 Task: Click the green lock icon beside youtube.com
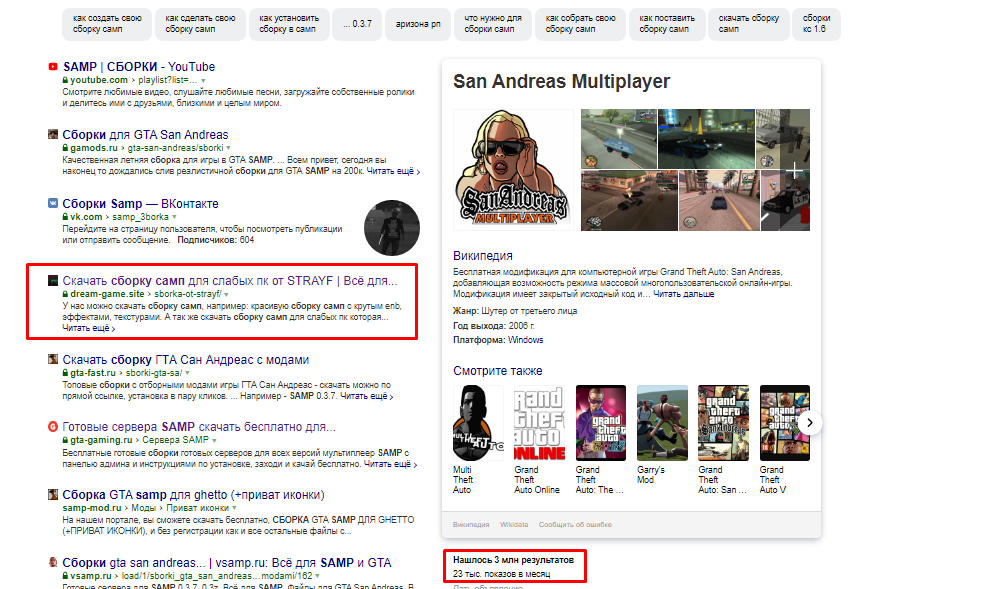click(x=65, y=81)
